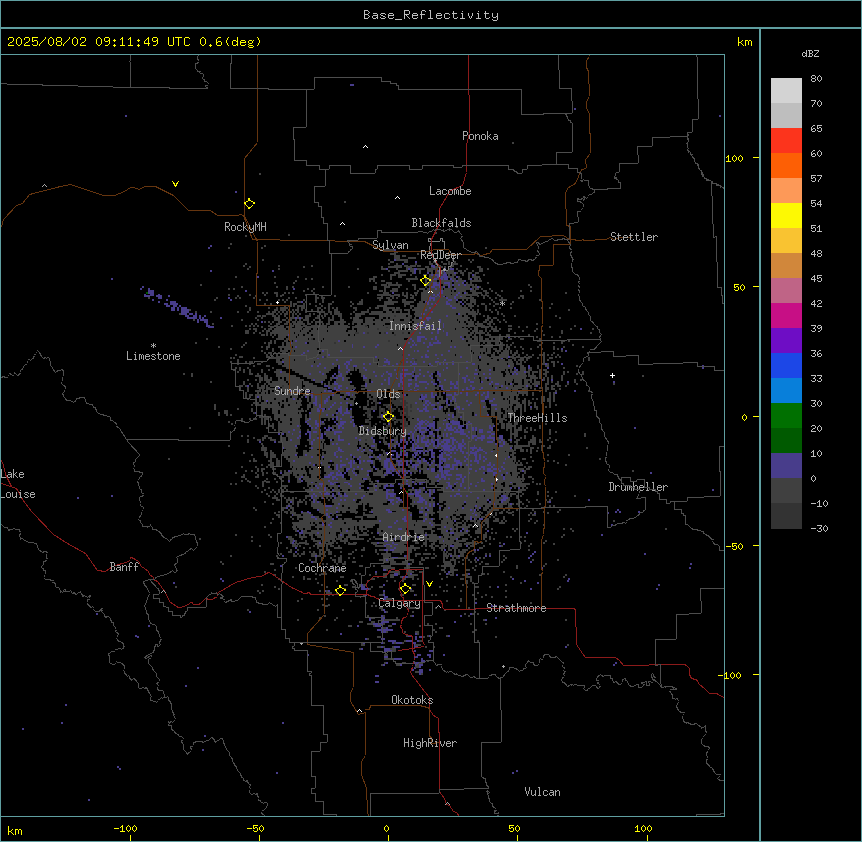This screenshot has width=862, height=842.
Task: Click the -50 tick on vertical axis
Action: [x=734, y=546]
